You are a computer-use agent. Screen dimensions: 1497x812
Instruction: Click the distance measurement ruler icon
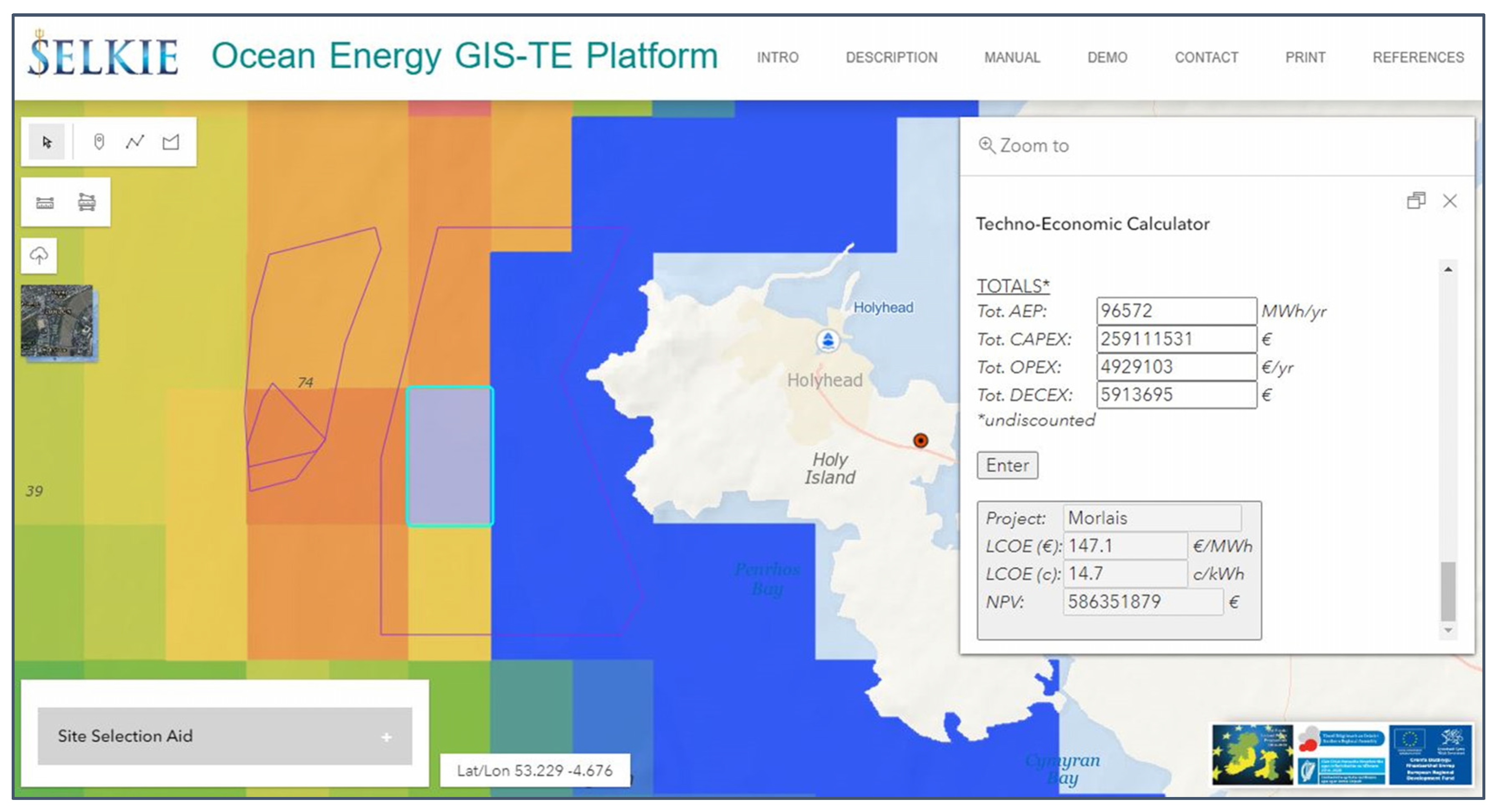pyautogui.click(x=45, y=203)
